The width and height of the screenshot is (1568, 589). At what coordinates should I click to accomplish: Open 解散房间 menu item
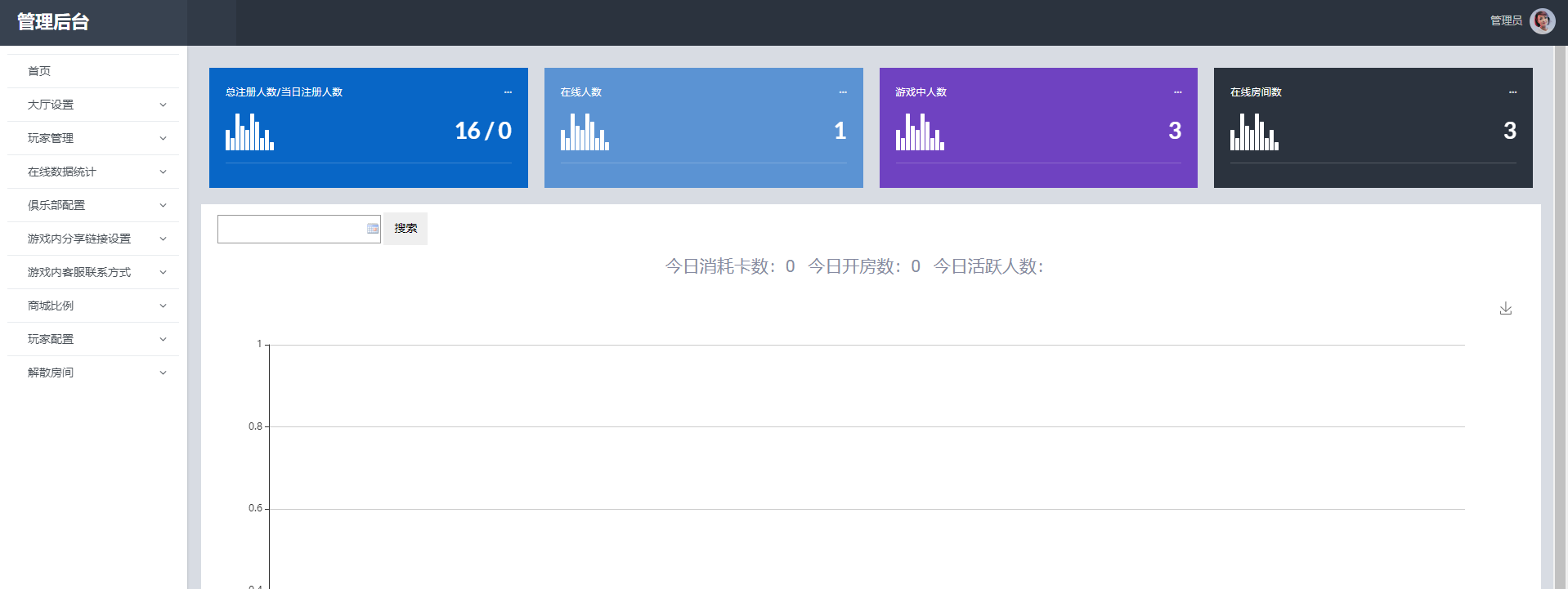92,373
